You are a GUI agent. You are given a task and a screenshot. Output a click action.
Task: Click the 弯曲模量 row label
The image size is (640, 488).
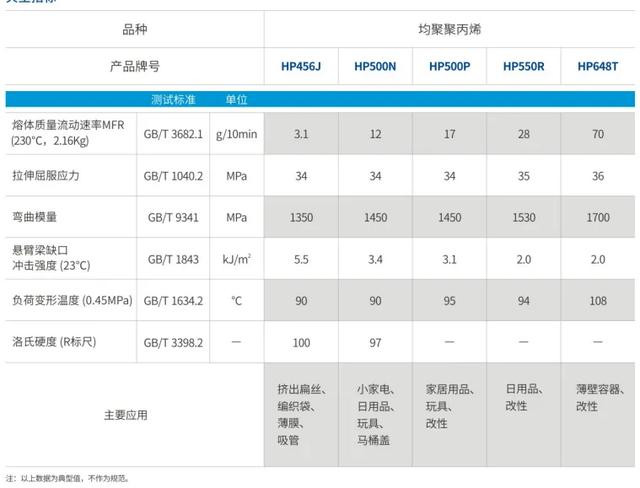pos(34,217)
